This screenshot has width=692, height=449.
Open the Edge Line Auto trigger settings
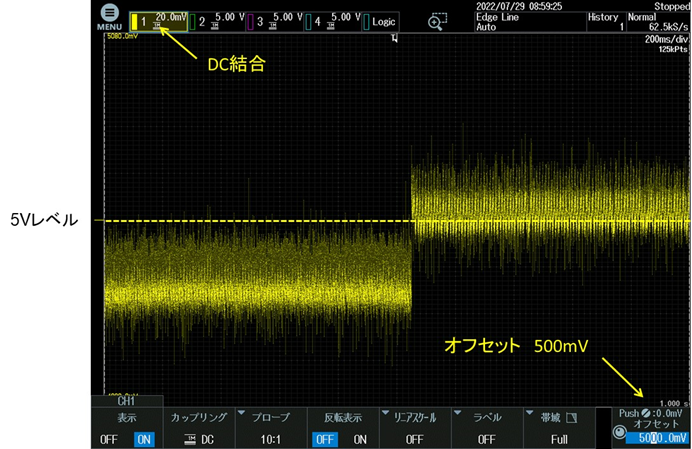tap(530, 22)
